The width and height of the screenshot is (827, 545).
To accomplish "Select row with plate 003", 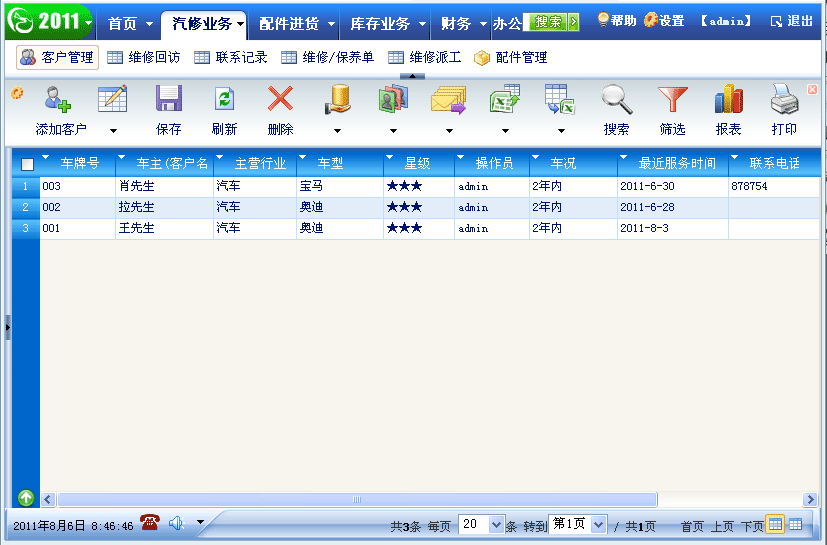I will pos(416,186).
